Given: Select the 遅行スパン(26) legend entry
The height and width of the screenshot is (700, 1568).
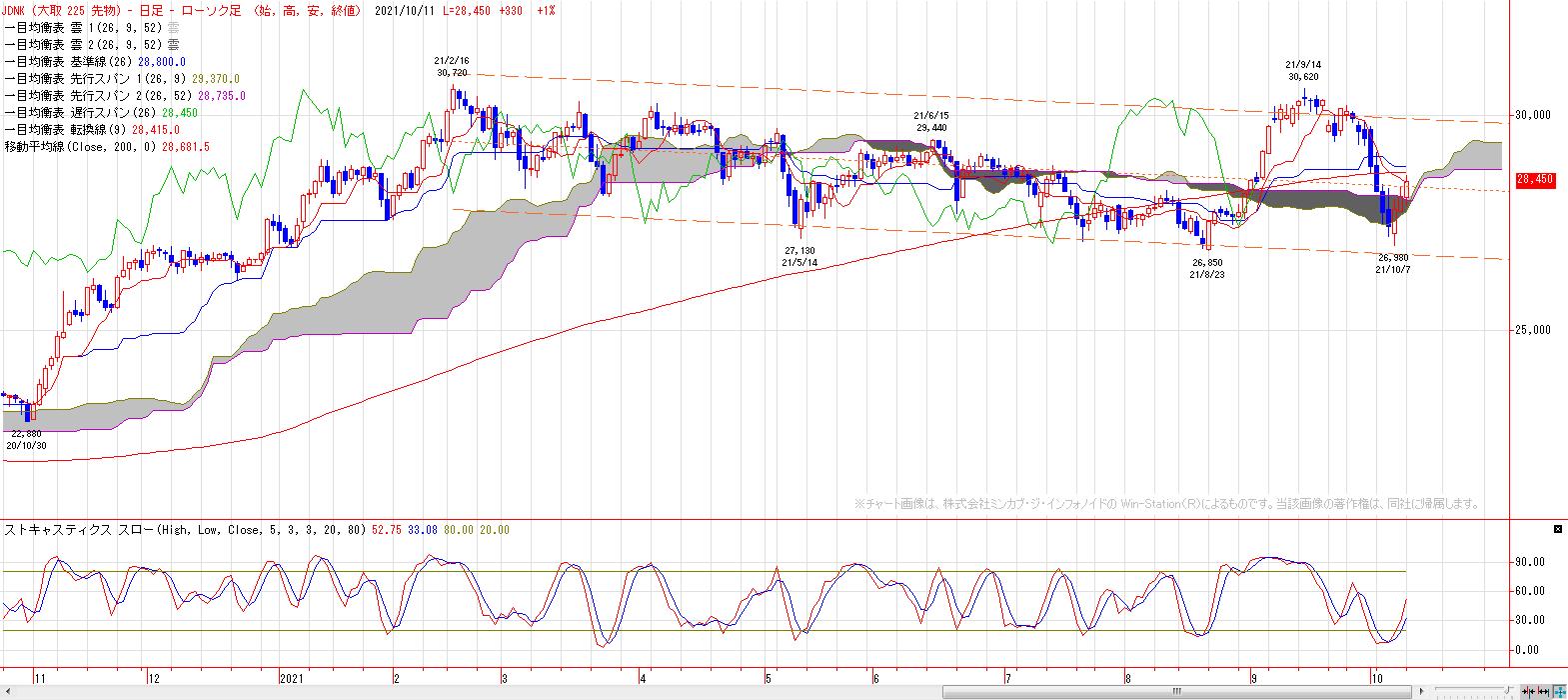Looking at the screenshot, I should (101, 113).
